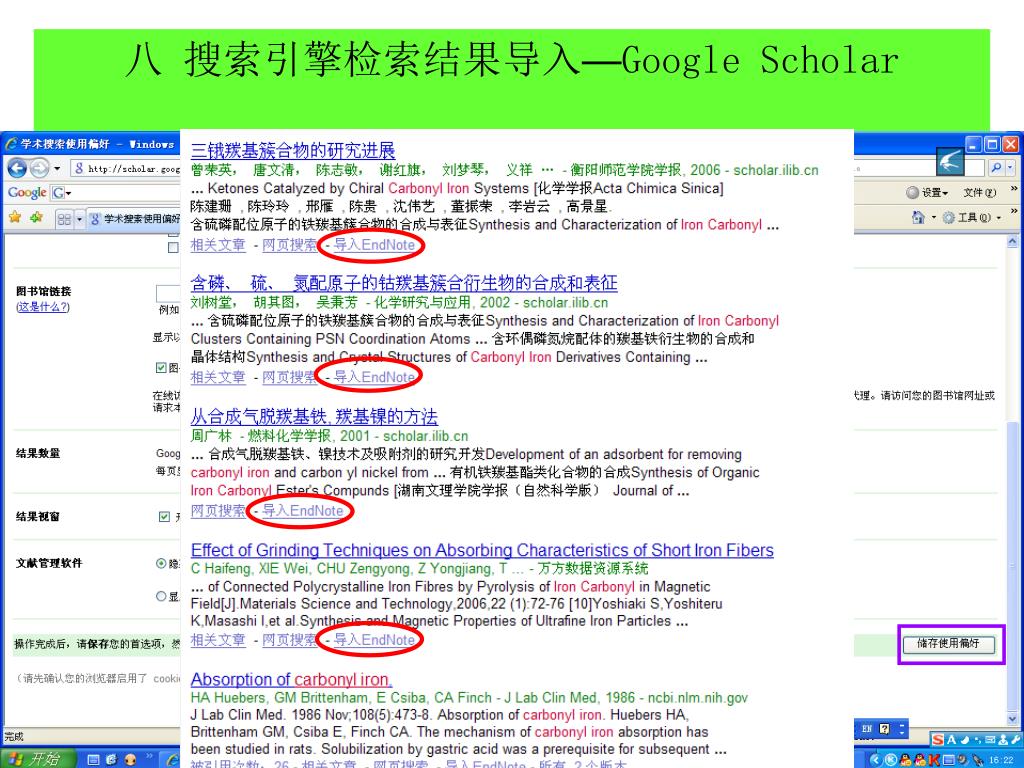Toggle the 结果视窗 checkbox
The image size is (1024, 768).
click(165, 517)
